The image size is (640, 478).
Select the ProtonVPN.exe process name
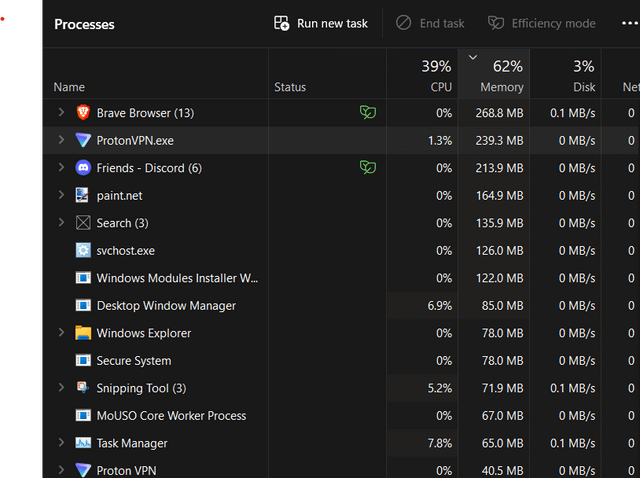click(135, 141)
